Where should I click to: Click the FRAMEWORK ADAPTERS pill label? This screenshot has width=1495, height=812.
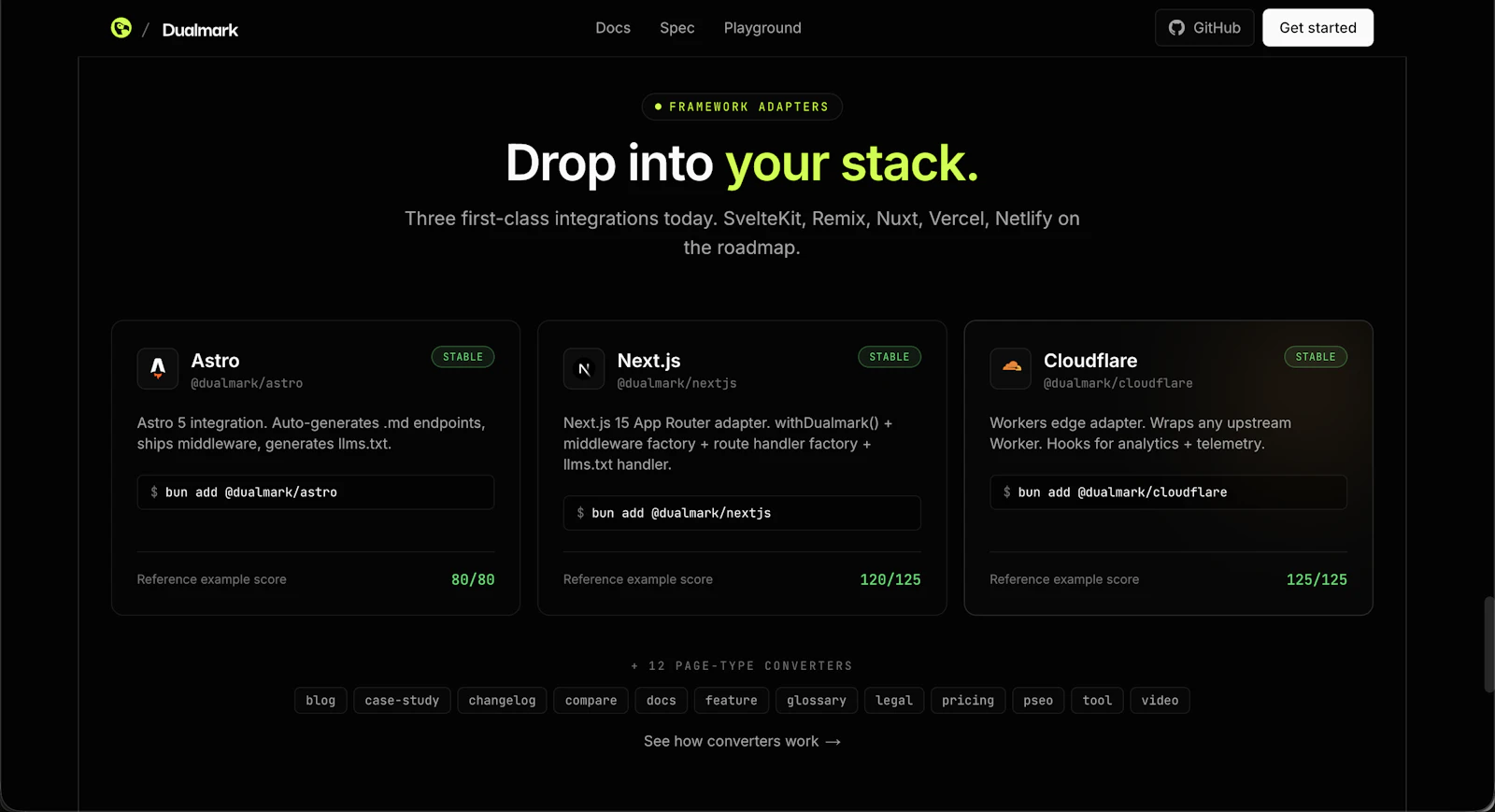(x=742, y=107)
